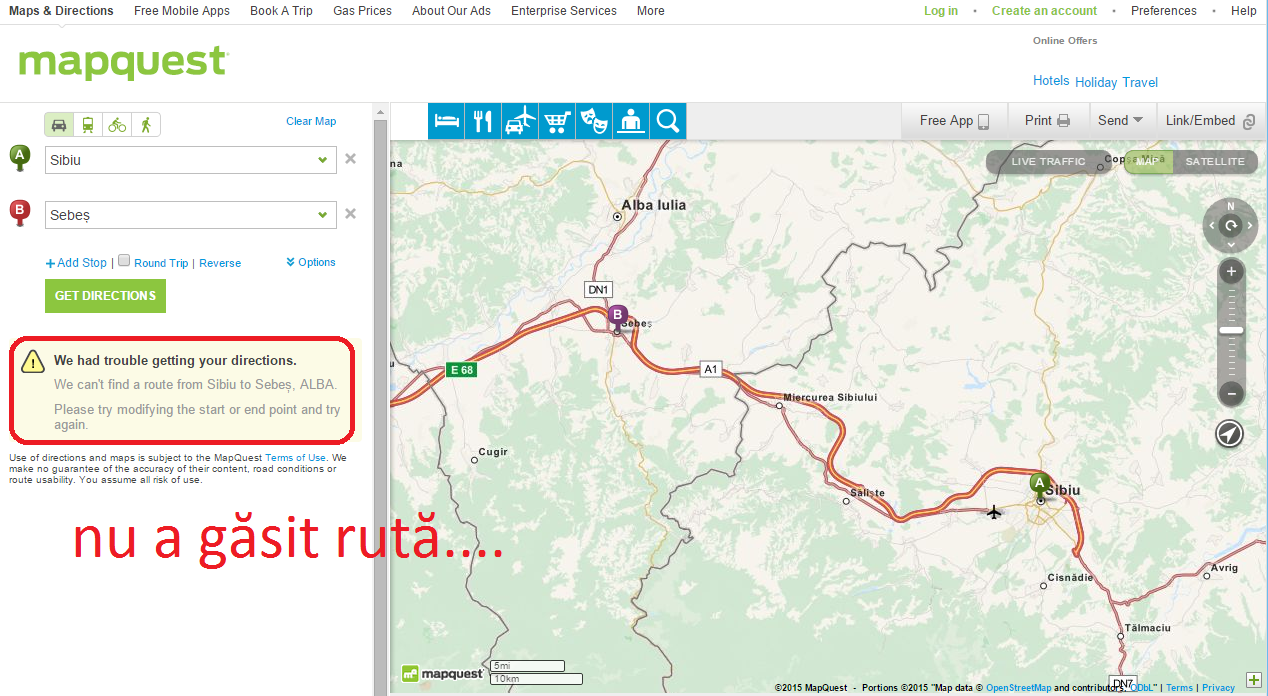
Task: Toggle the Round Trip checkbox
Action: coord(124,260)
